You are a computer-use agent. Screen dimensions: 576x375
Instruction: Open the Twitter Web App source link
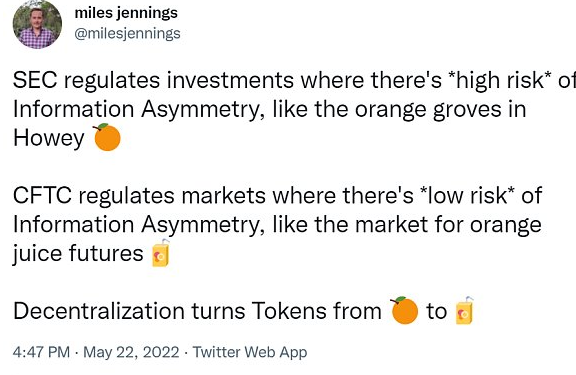click(x=250, y=352)
